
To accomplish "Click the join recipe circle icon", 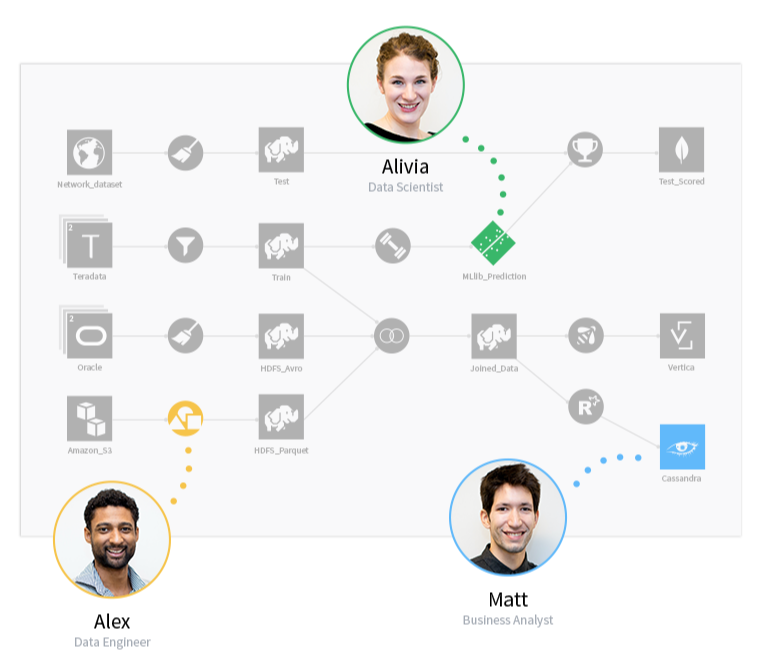I will click(x=392, y=335).
